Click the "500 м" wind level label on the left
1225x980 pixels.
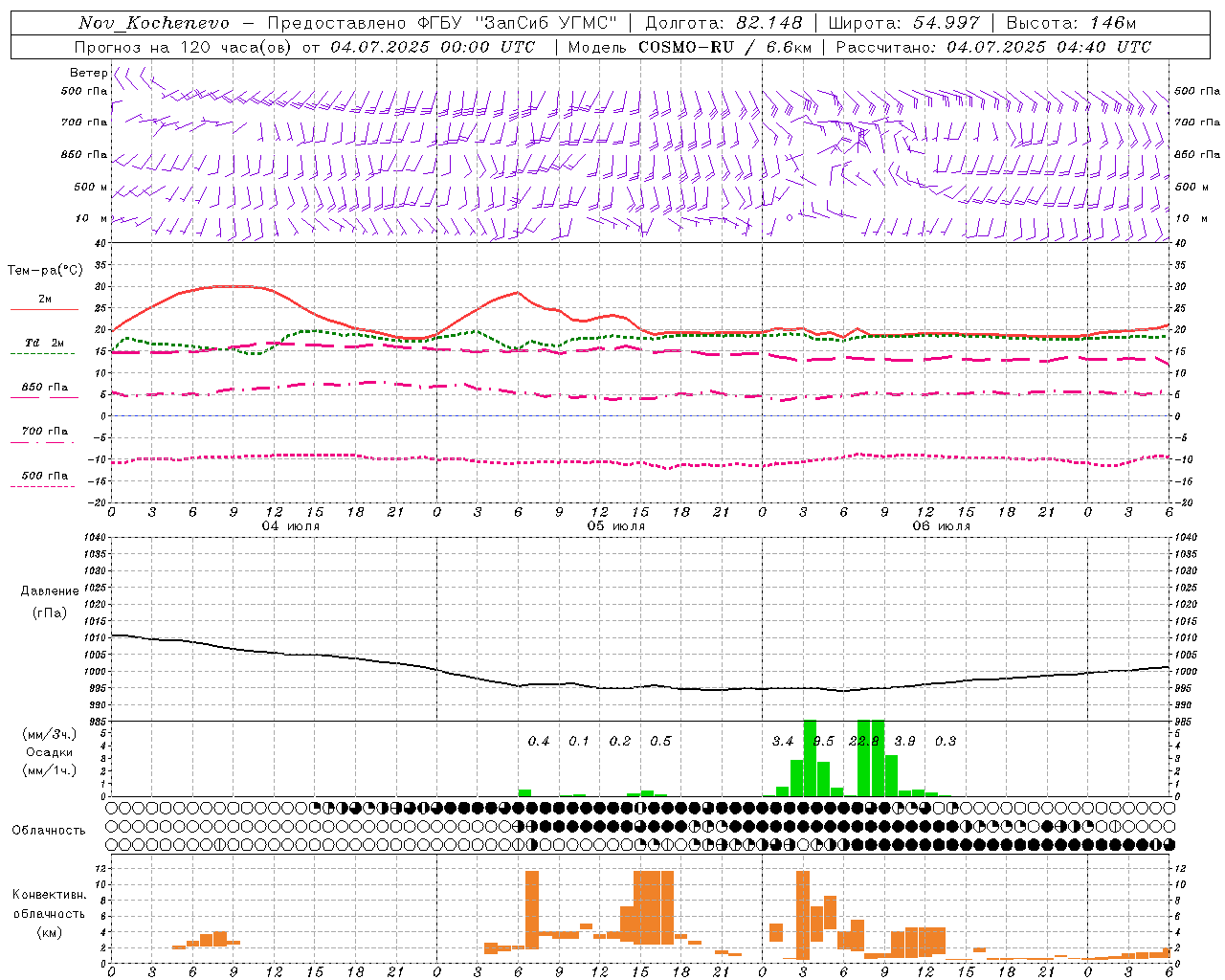pos(92,187)
